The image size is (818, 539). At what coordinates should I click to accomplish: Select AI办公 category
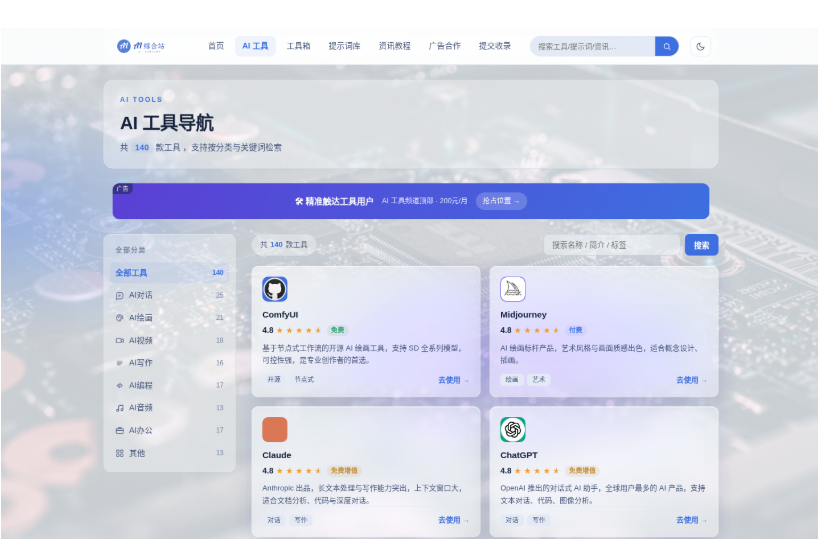pos(169,430)
